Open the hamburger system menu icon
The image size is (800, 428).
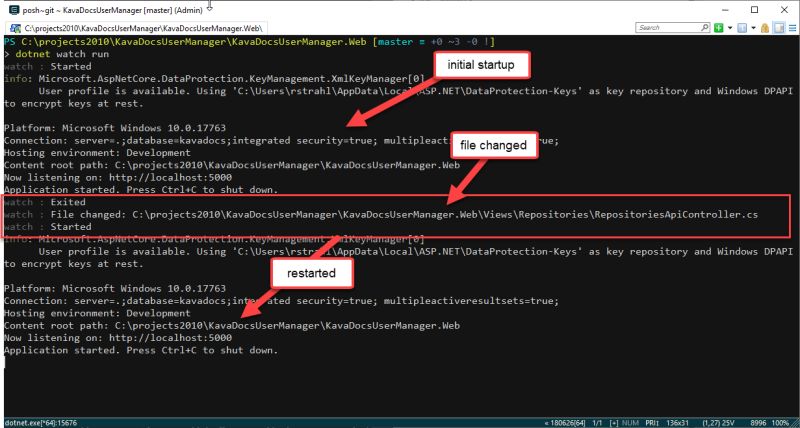point(793,28)
